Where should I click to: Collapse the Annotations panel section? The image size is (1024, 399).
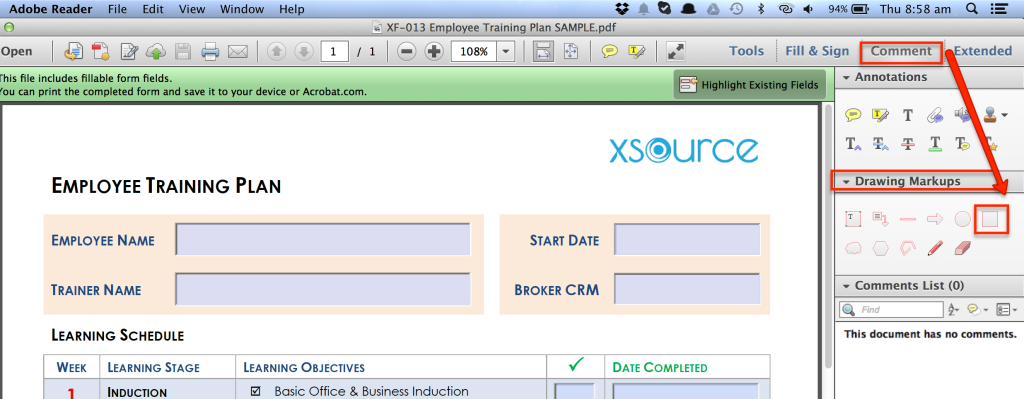[x=846, y=77]
